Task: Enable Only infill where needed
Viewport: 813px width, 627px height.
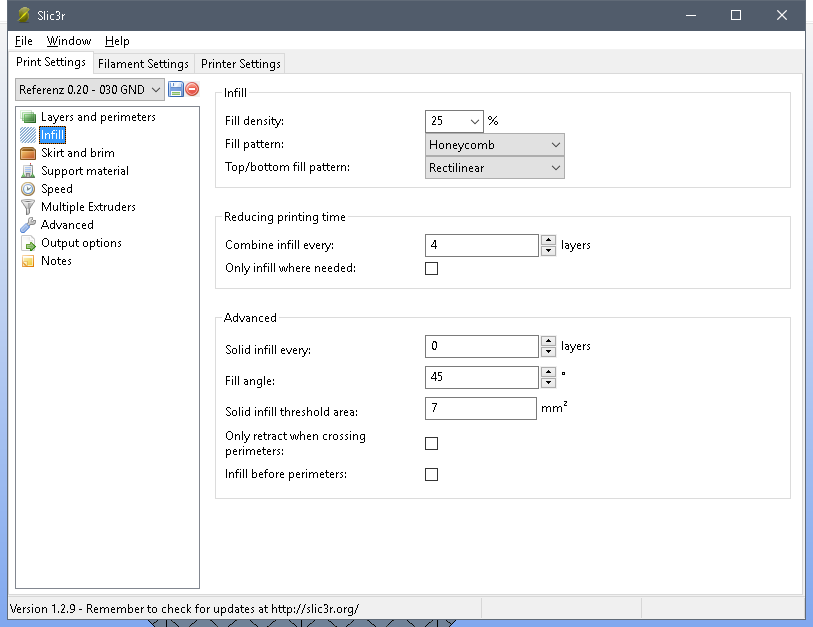Action: 432,268
